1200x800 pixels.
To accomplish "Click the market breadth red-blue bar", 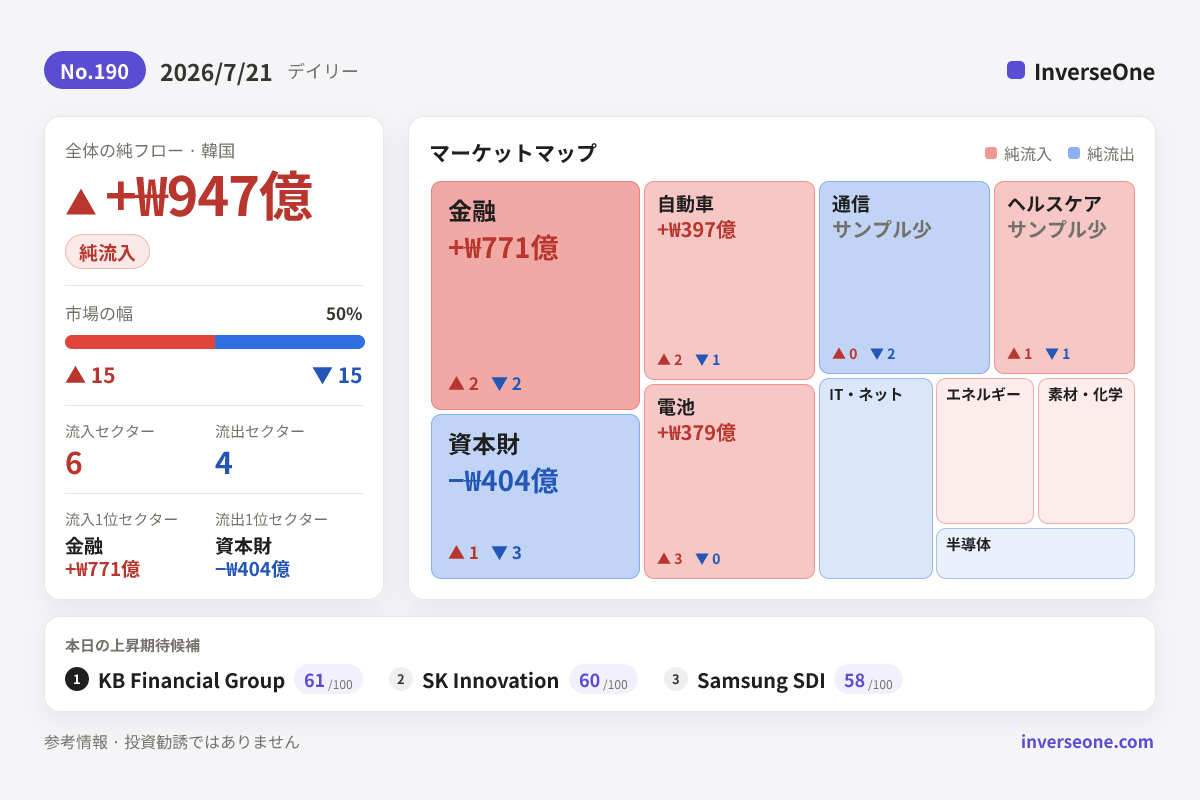I will (x=215, y=342).
